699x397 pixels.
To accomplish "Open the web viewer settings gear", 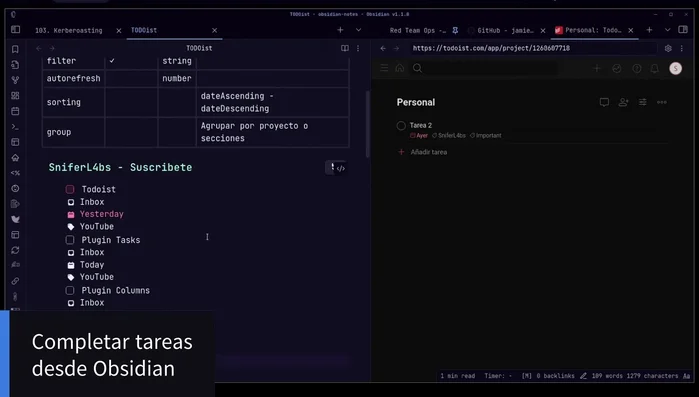I will (x=668, y=48).
